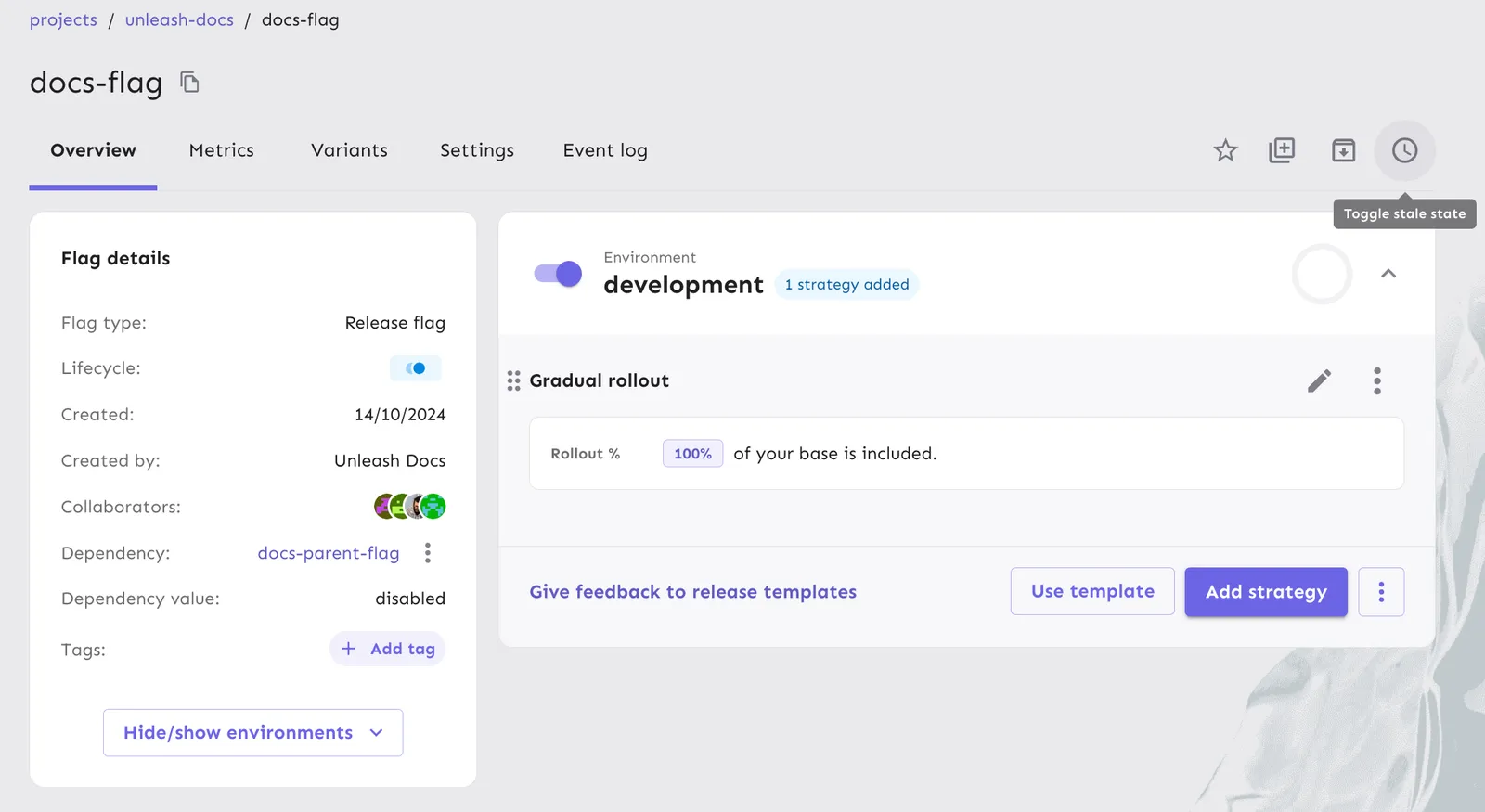Open Give feedback to release templates link

point(693,592)
